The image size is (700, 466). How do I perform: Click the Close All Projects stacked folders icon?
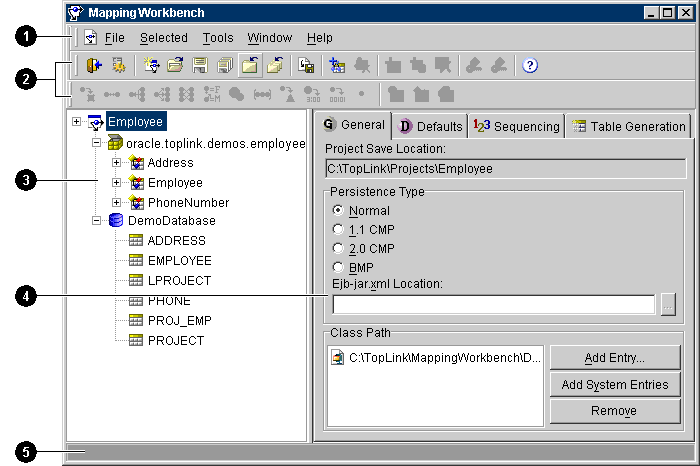(275, 66)
